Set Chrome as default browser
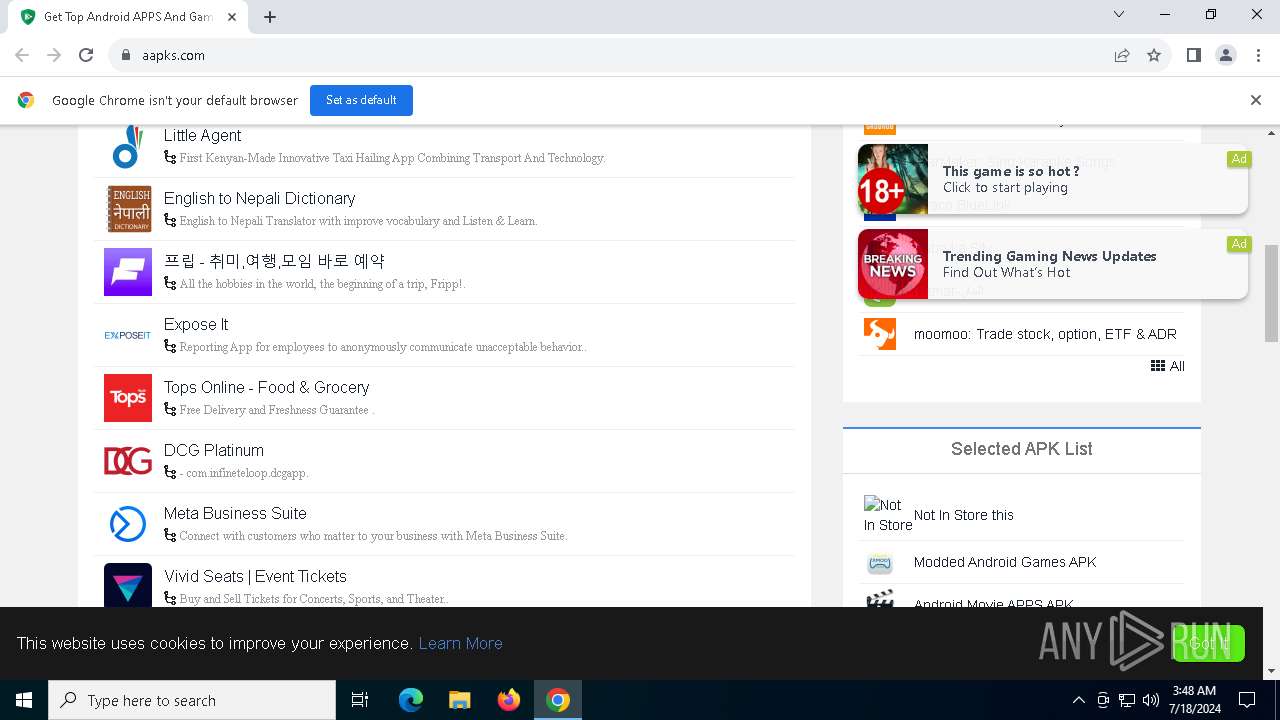This screenshot has width=1280, height=720. (x=361, y=100)
